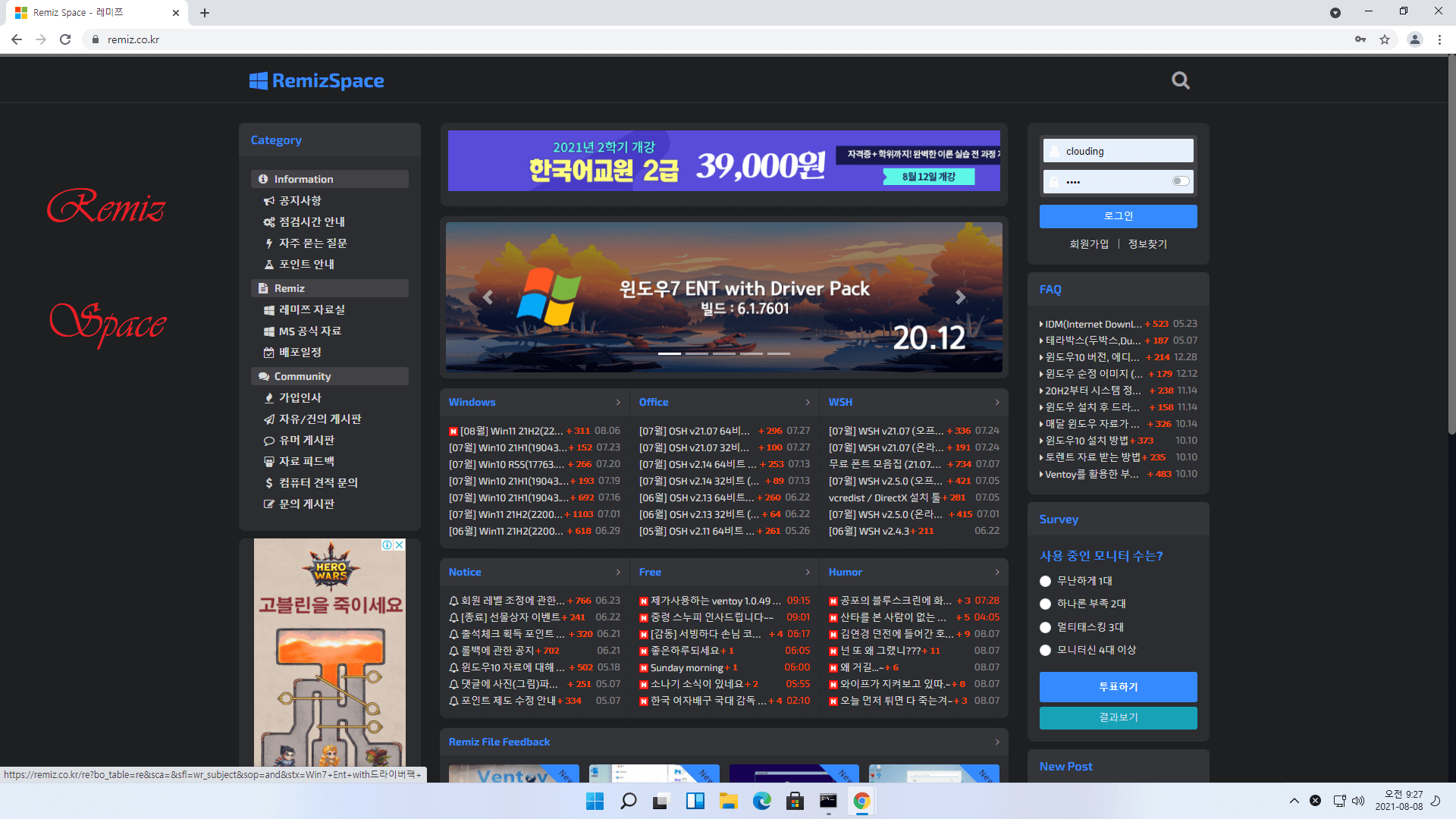Image resolution: width=1456 pixels, height=819 pixels.
Task: Open 'IDM(Internet Downl...' FAQ entry
Action: coord(1093,324)
